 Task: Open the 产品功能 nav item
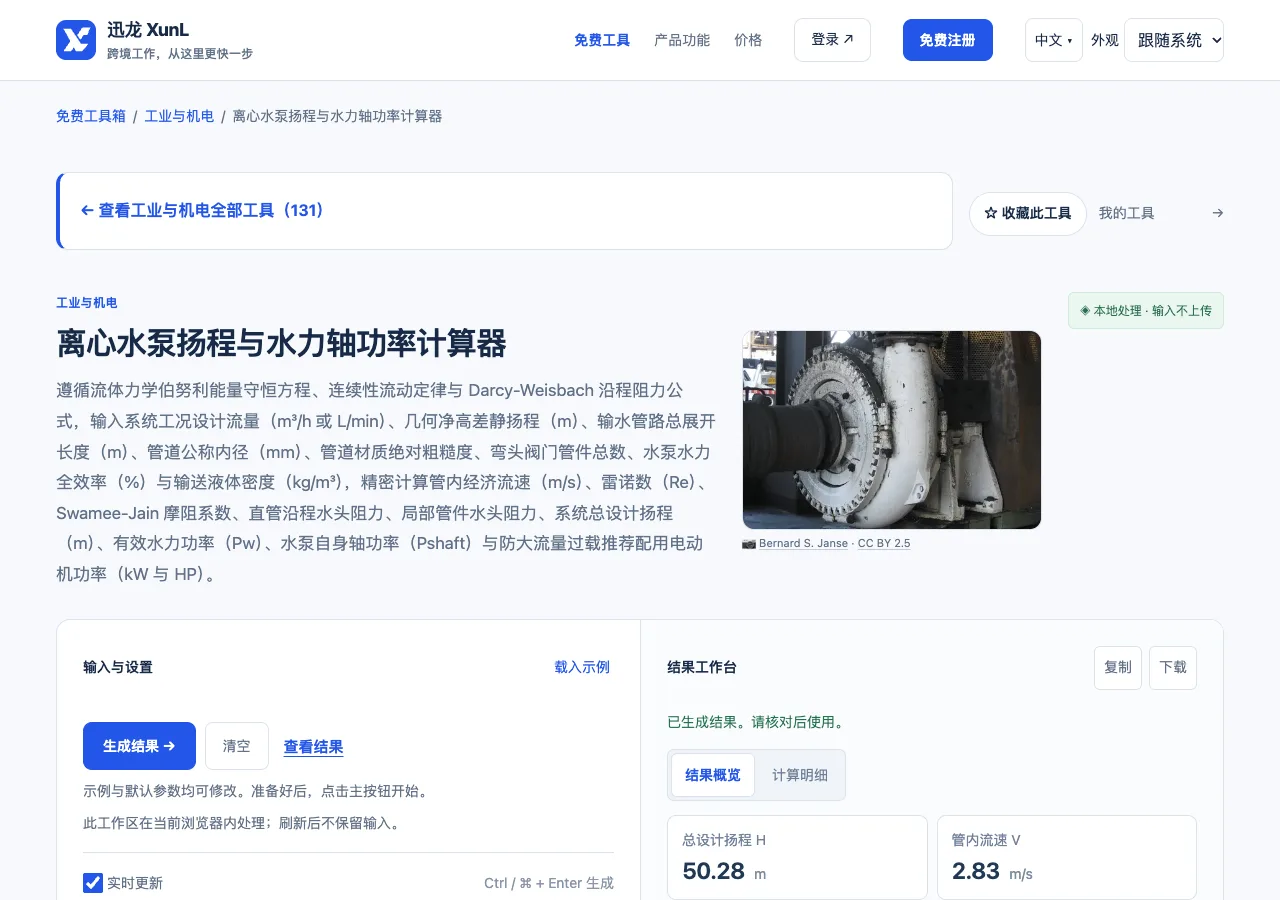[682, 40]
